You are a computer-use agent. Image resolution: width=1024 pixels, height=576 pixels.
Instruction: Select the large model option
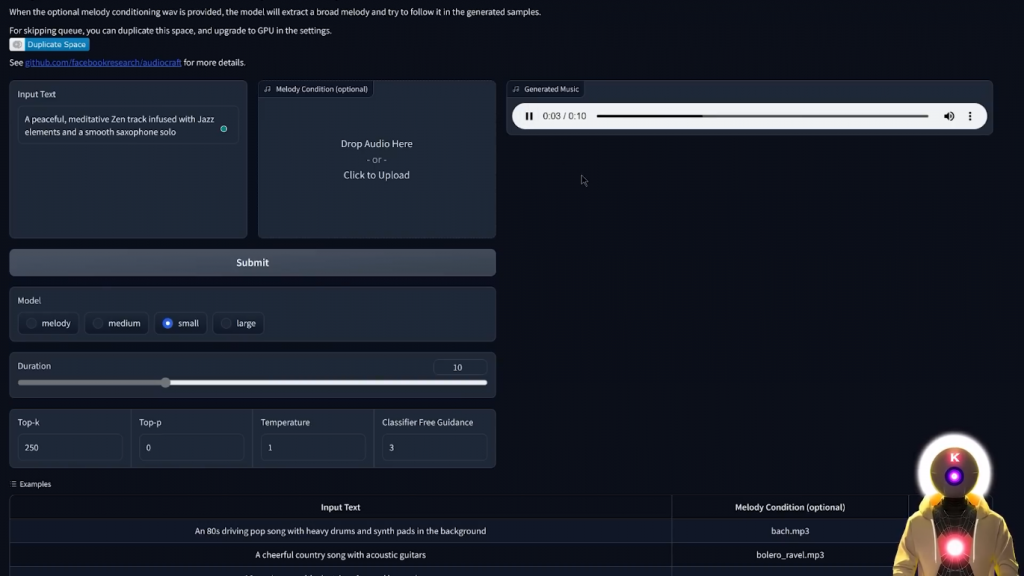[x=238, y=323]
